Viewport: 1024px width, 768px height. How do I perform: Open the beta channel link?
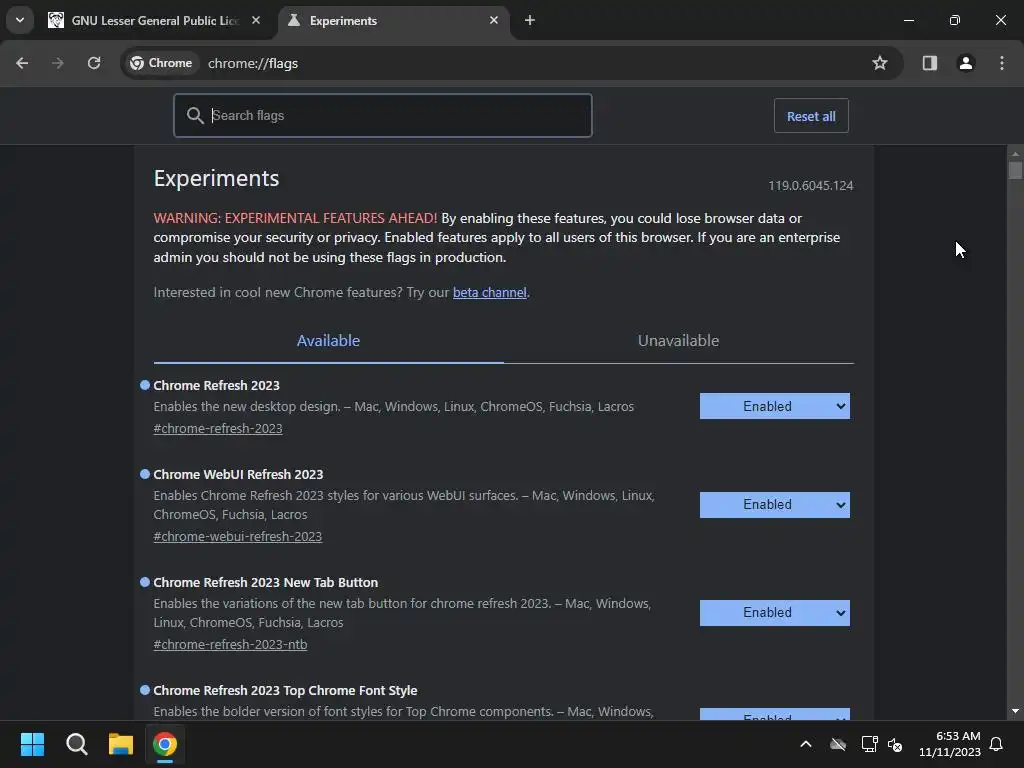pos(489,293)
